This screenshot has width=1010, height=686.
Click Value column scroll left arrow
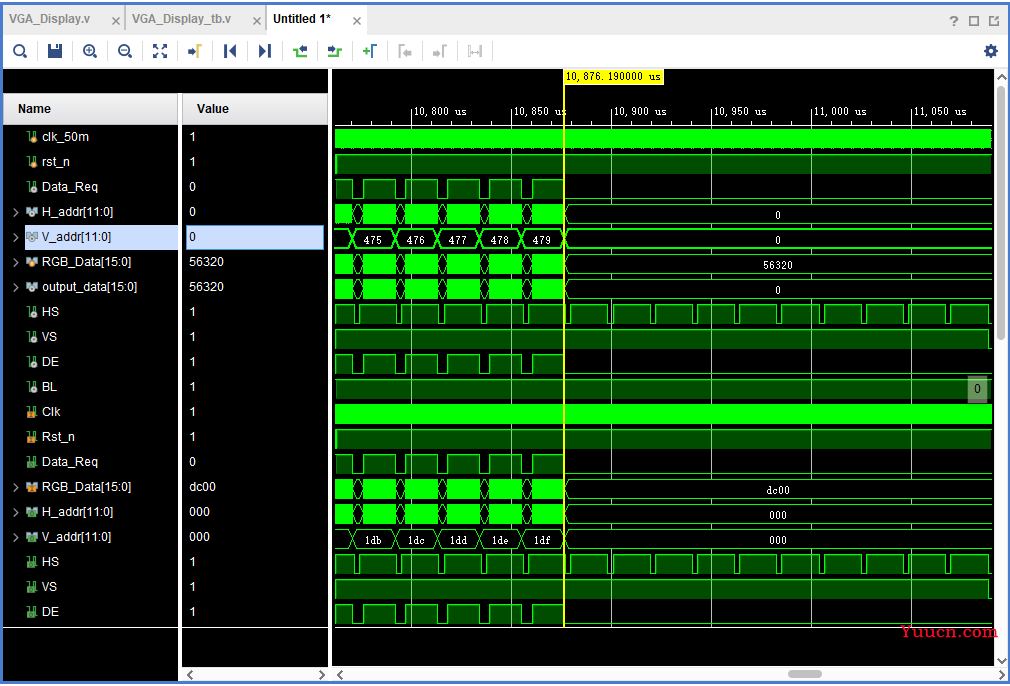tap(190, 674)
